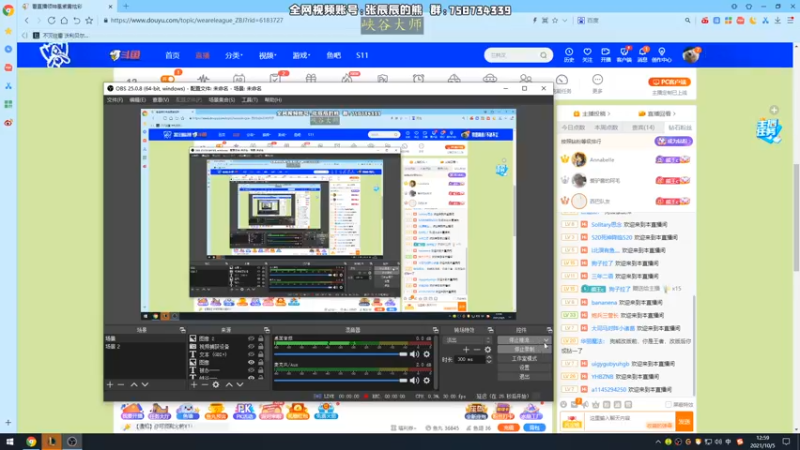800x450 pixels.
Task: Click the Douyu search magnifier icon
Action: 543,55
